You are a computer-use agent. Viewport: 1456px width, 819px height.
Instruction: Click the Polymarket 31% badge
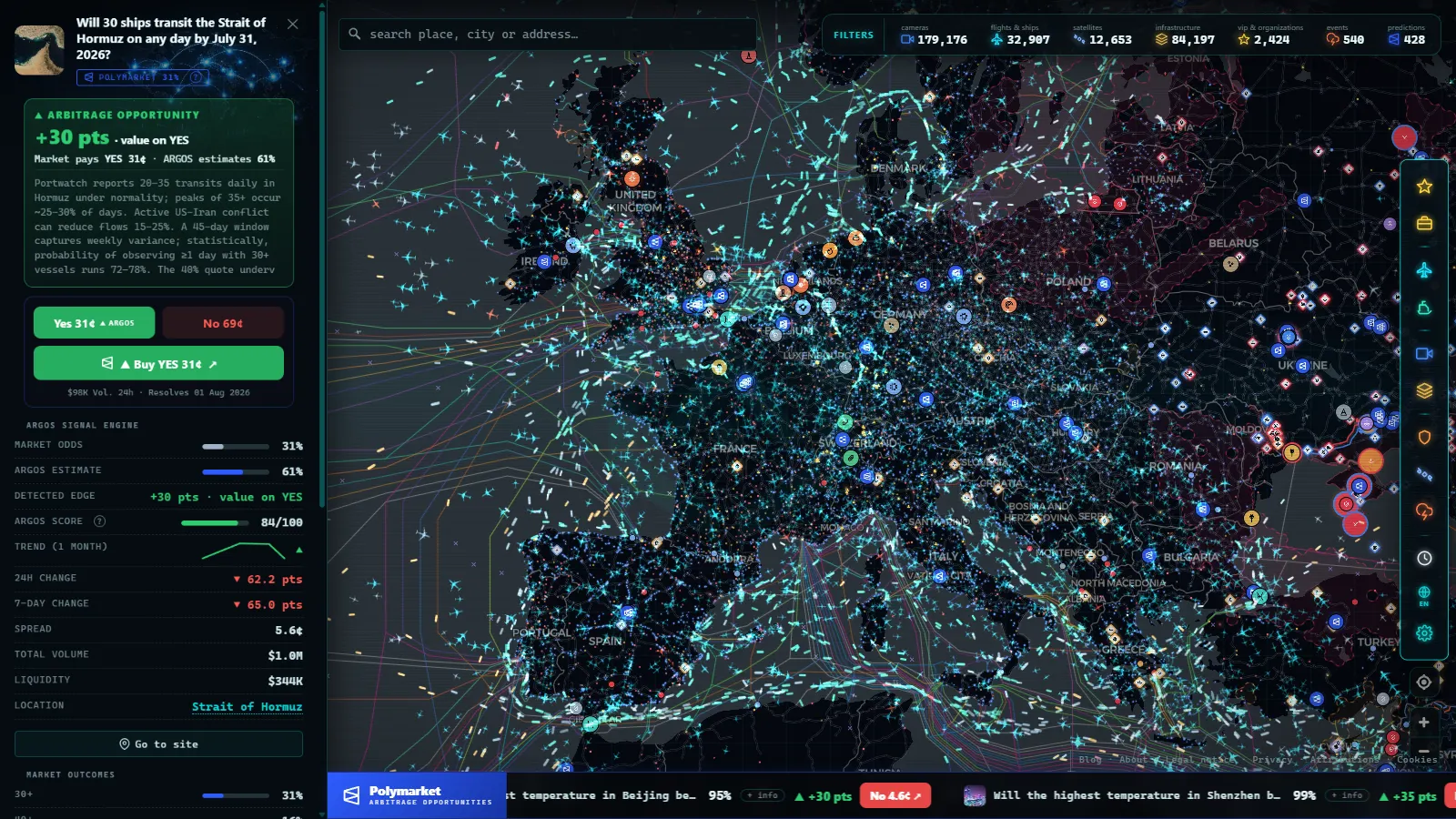pos(143,77)
